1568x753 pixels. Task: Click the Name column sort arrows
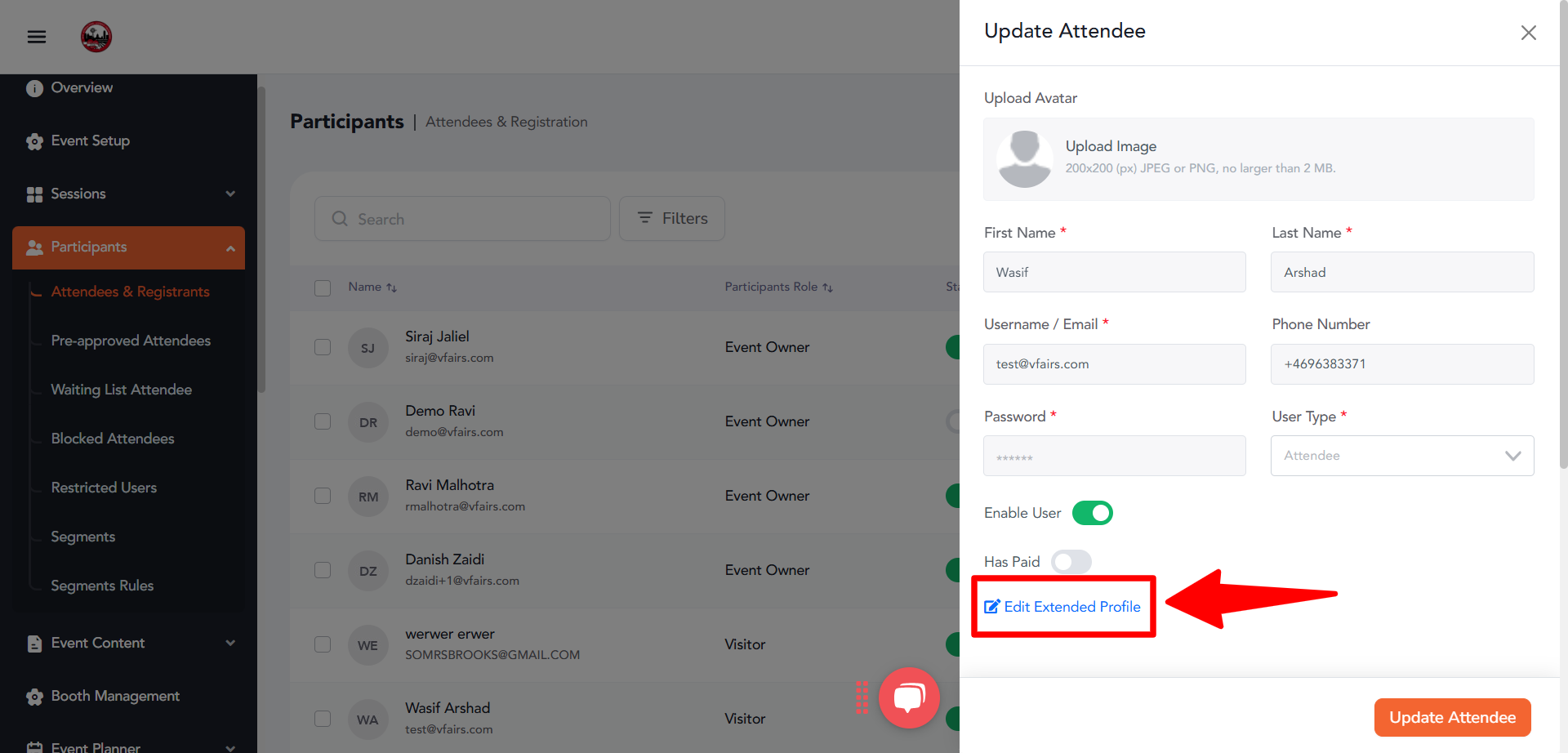[x=392, y=287]
